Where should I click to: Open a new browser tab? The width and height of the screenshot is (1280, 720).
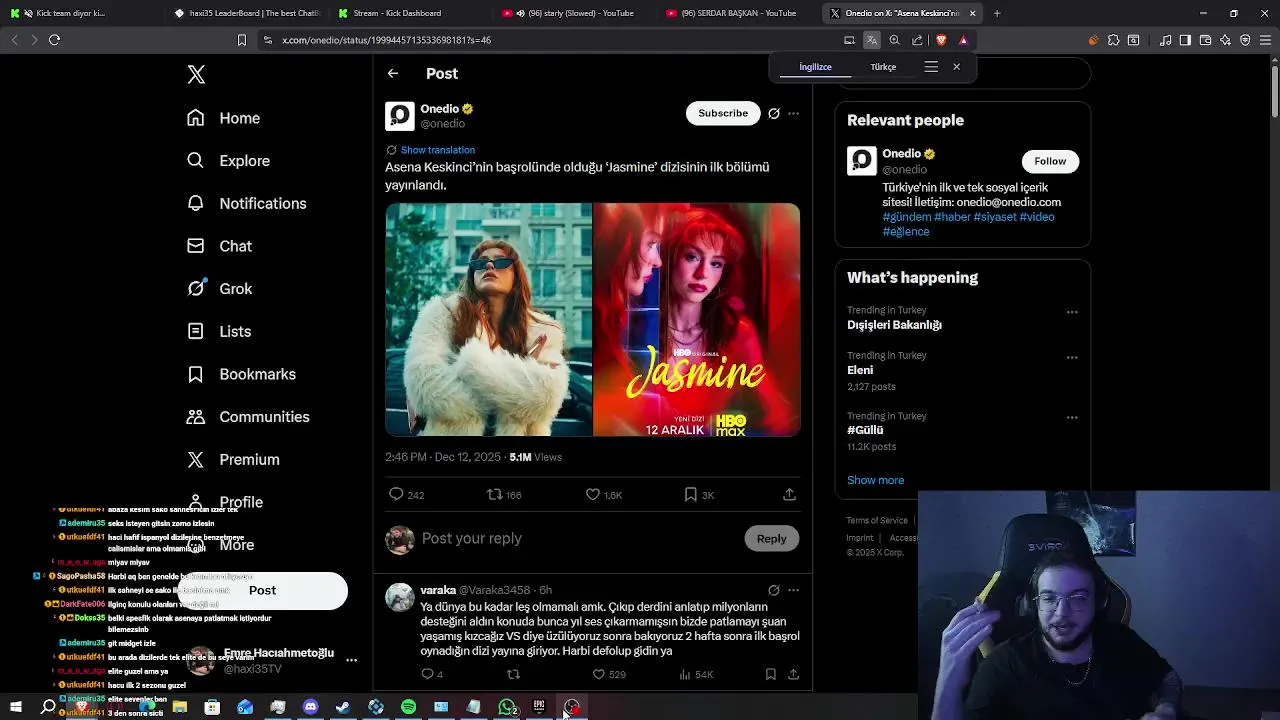pyautogui.click(x=997, y=13)
